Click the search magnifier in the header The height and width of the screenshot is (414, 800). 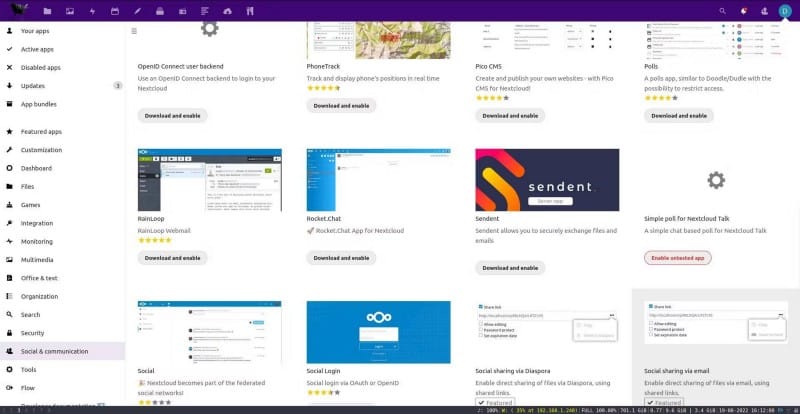723,11
